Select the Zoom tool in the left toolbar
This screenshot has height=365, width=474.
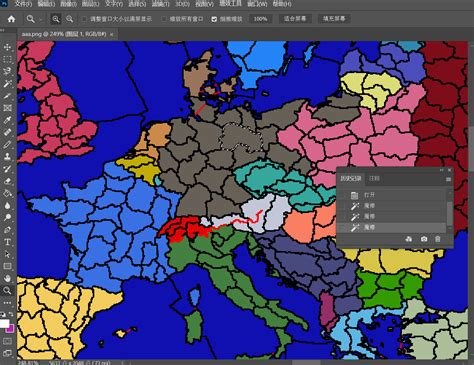click(x=7, y=290)
